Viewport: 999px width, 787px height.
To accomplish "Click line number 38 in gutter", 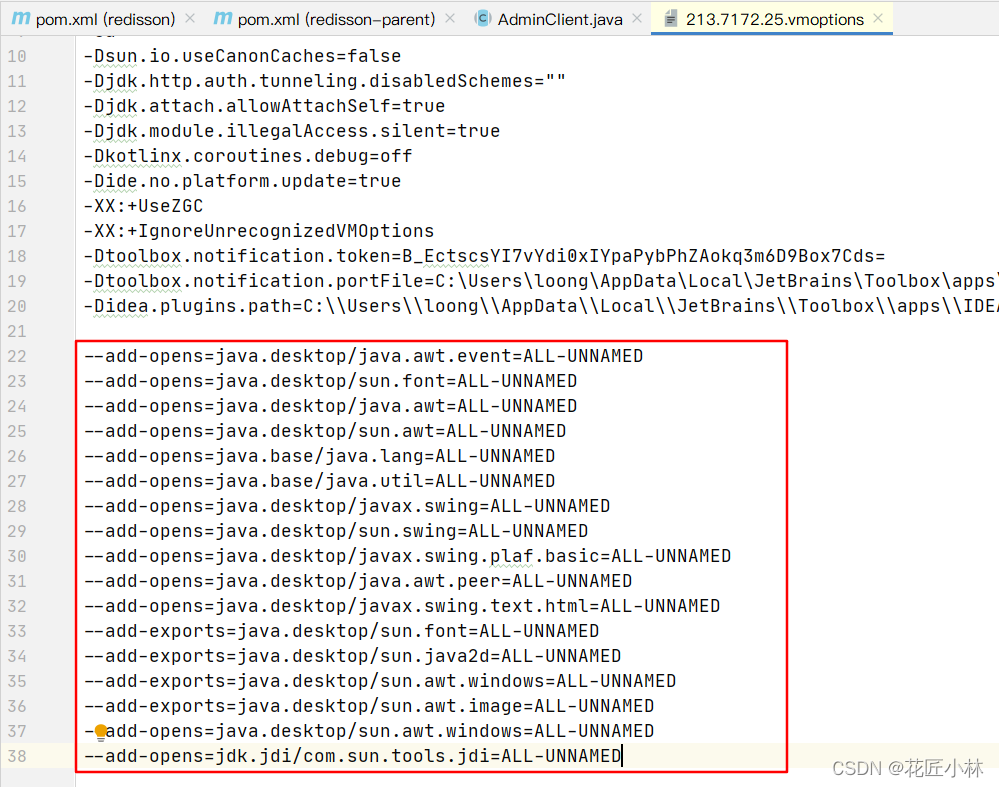I will [x=17, y=756].
